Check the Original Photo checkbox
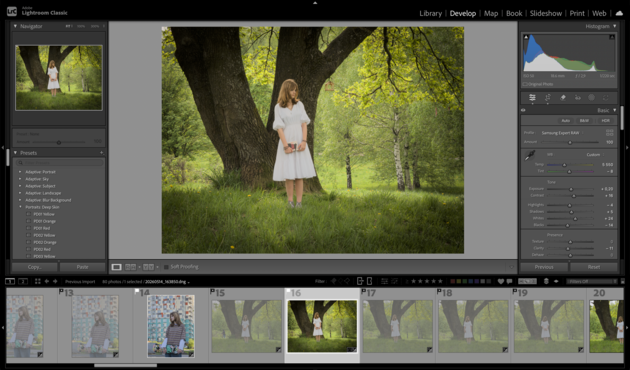The height and width of the screenshot is (370, 630). click(x=525, y=84)
